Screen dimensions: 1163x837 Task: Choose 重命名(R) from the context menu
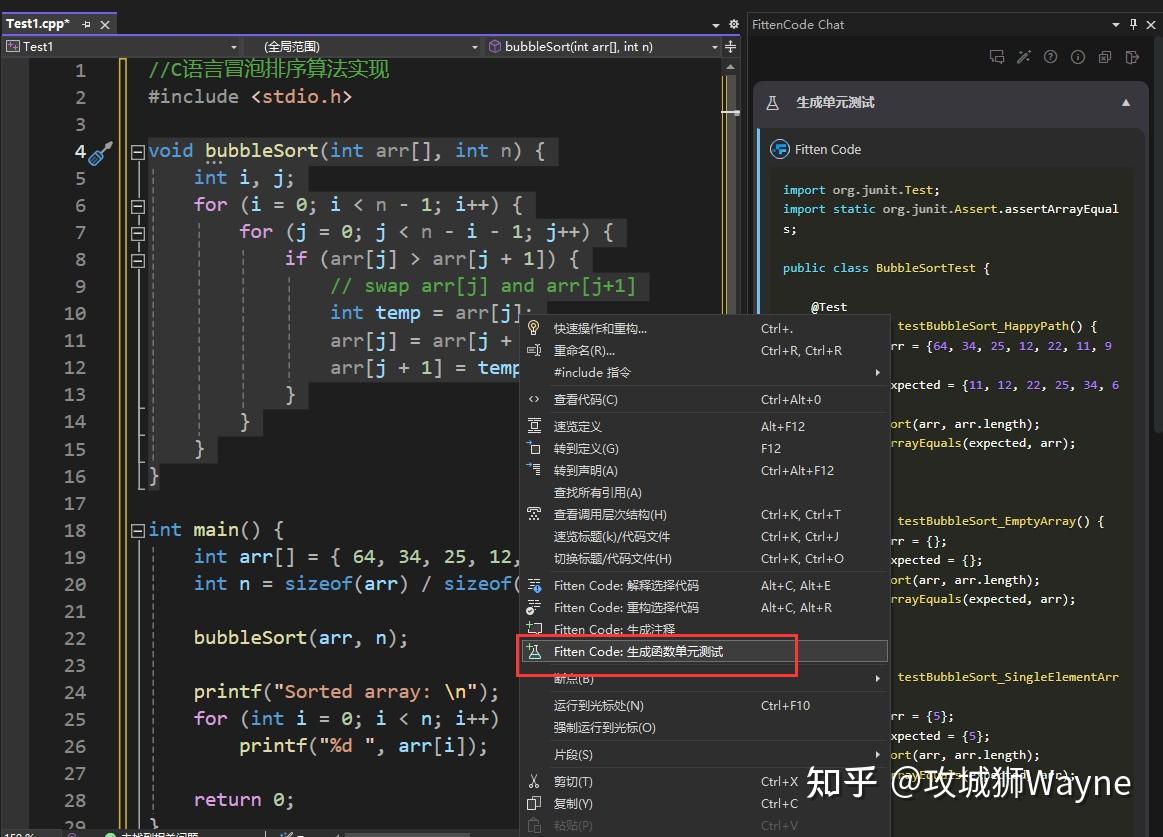point(585,350)
